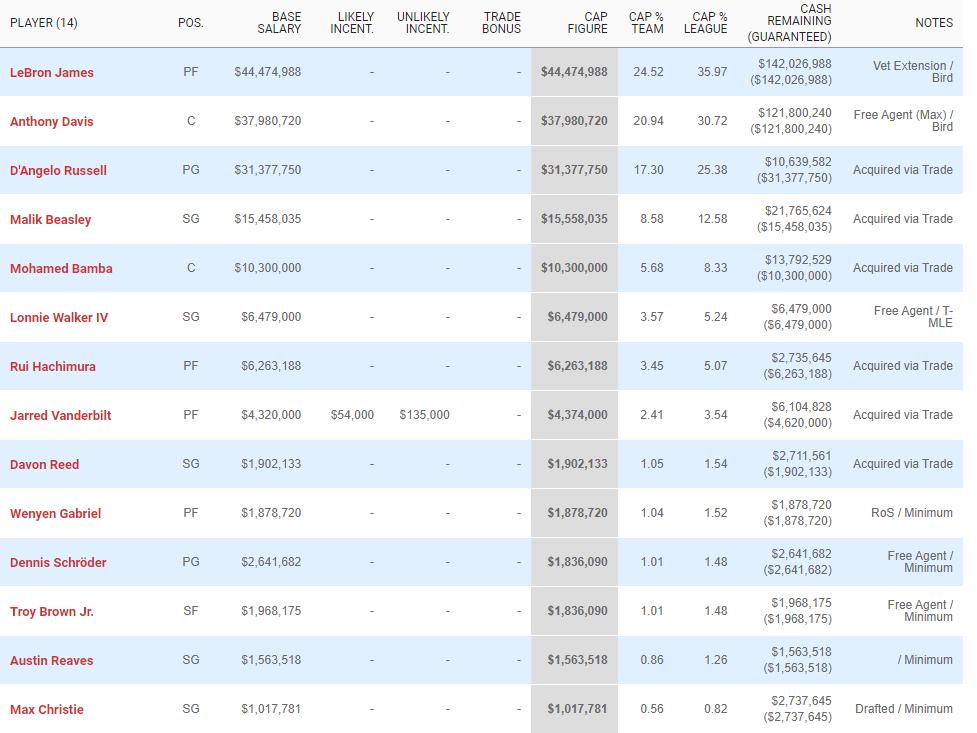Select Rui Hachimura cash remaining $2,735,645
The image size is (977, 733).
801,358
